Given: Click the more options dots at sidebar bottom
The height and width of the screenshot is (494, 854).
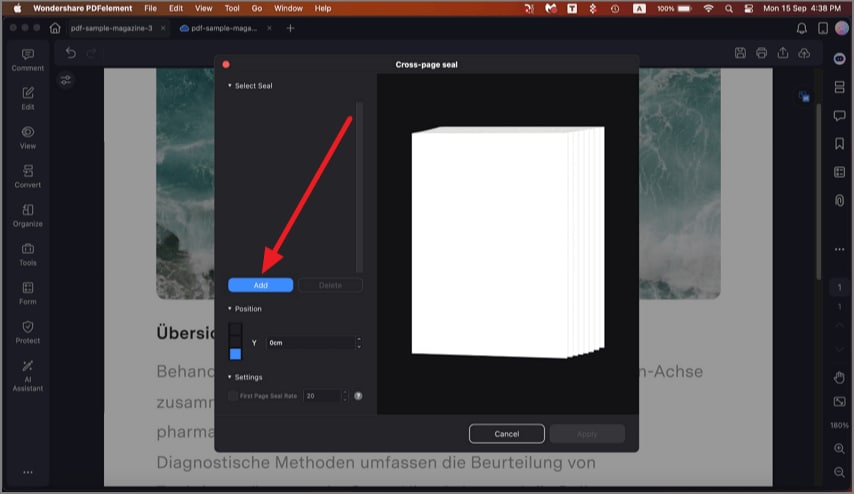Looking at the screenshot, I should pyautogui.click(x=28, y=472).
